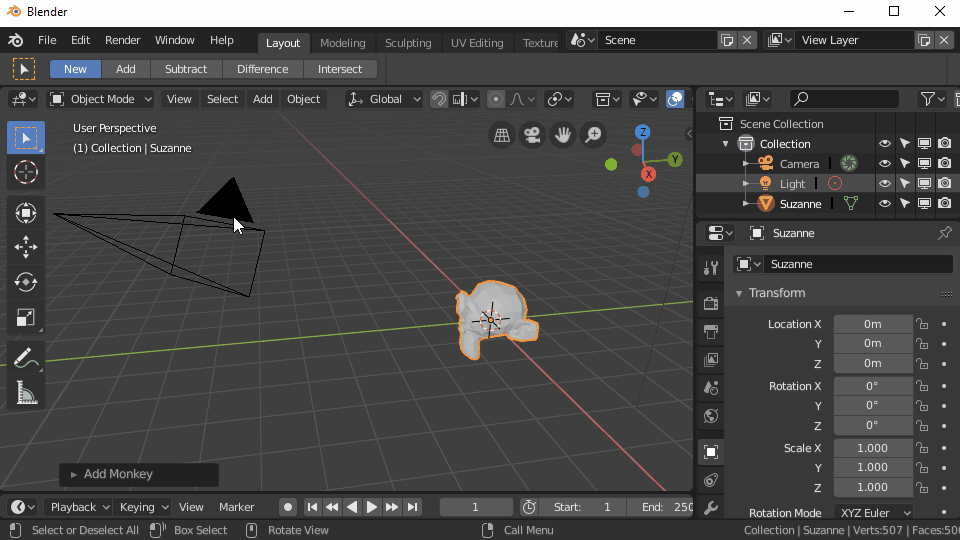Image resolution: width=960 pixels, height=540 pixels.
Task: Toggle snapping magnet button
Action: tap(438, 99)
